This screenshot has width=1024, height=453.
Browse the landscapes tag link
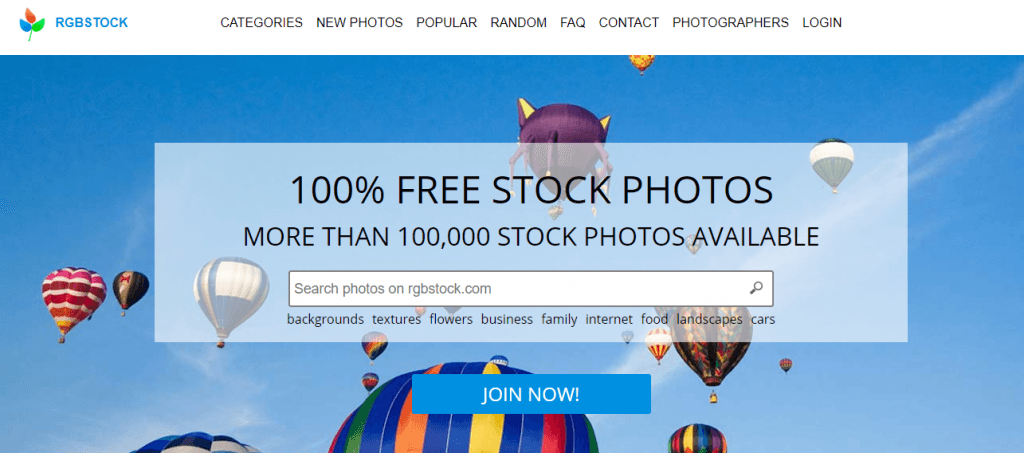[x=709, y=319]
